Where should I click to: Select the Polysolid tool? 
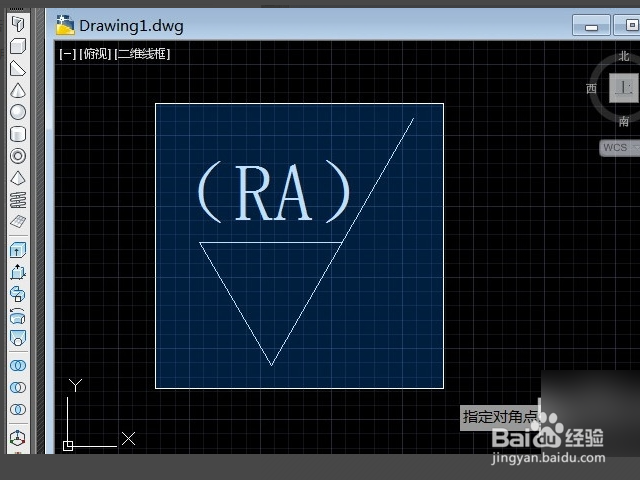click(x=18, y=24)
